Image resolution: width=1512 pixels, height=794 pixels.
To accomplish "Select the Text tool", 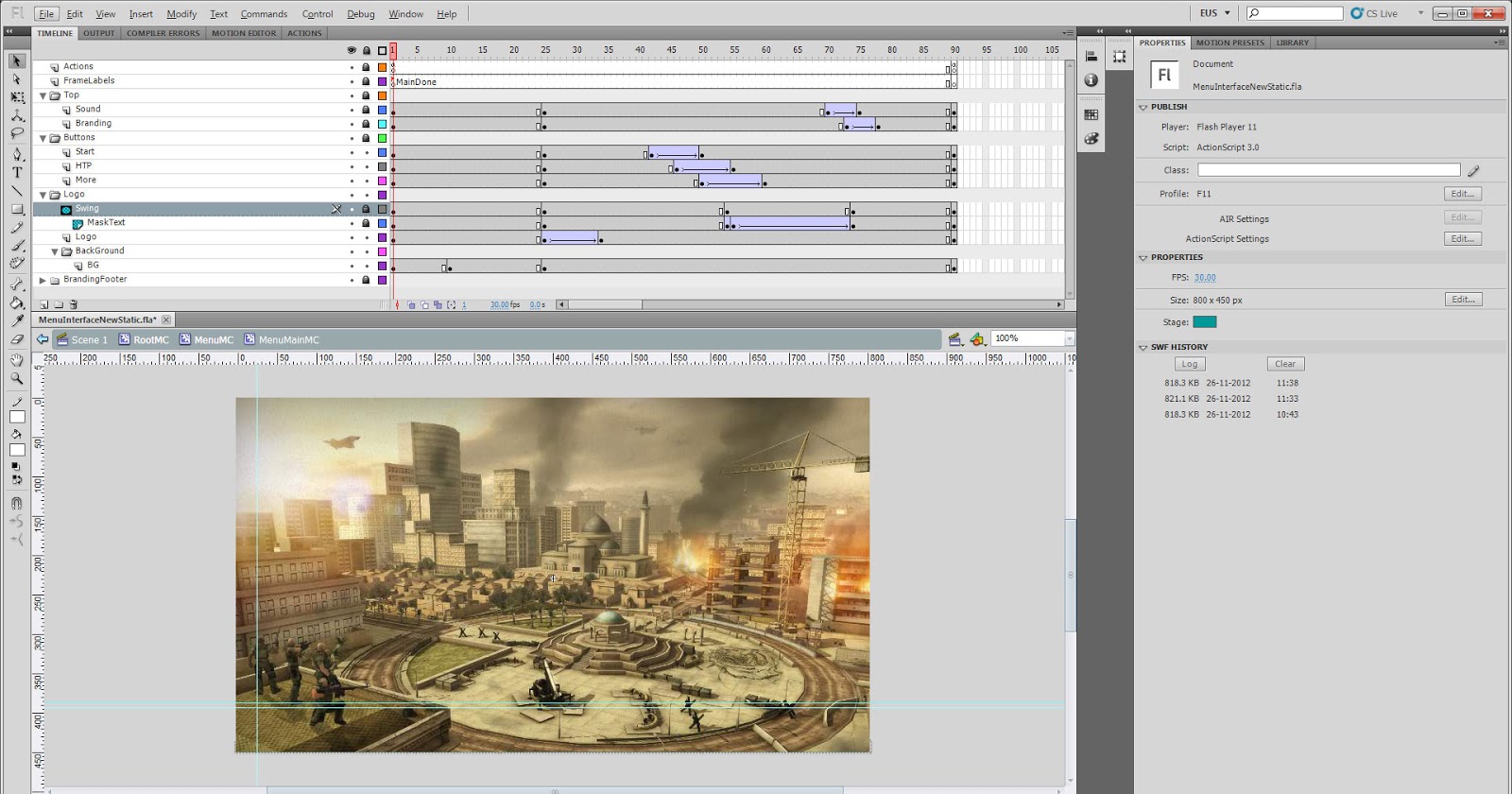I will pyautogui.click(x=17, y=172).
